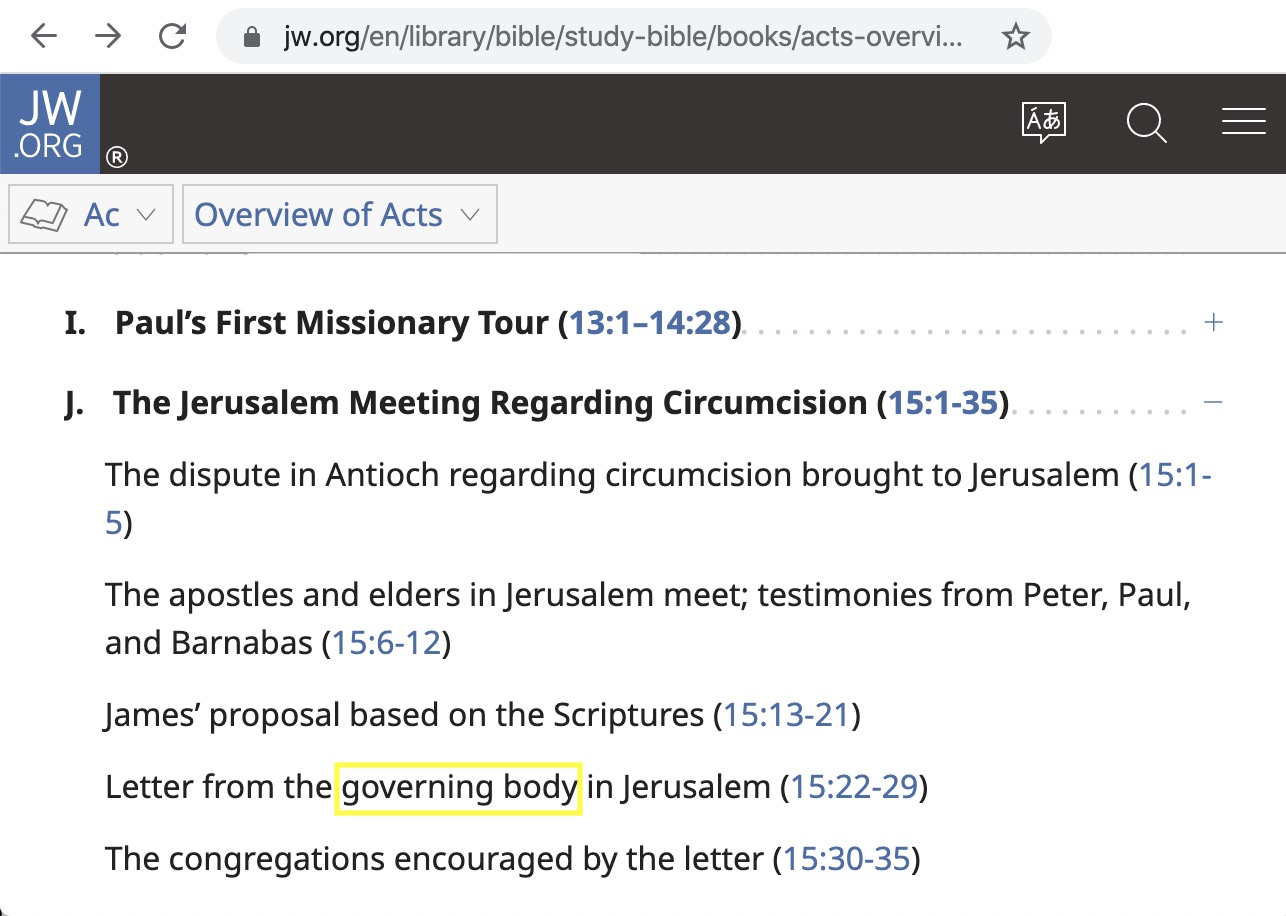Open the 15:22-29 verse link
This screenshot has height=916, width=1286.
(854, 787)
